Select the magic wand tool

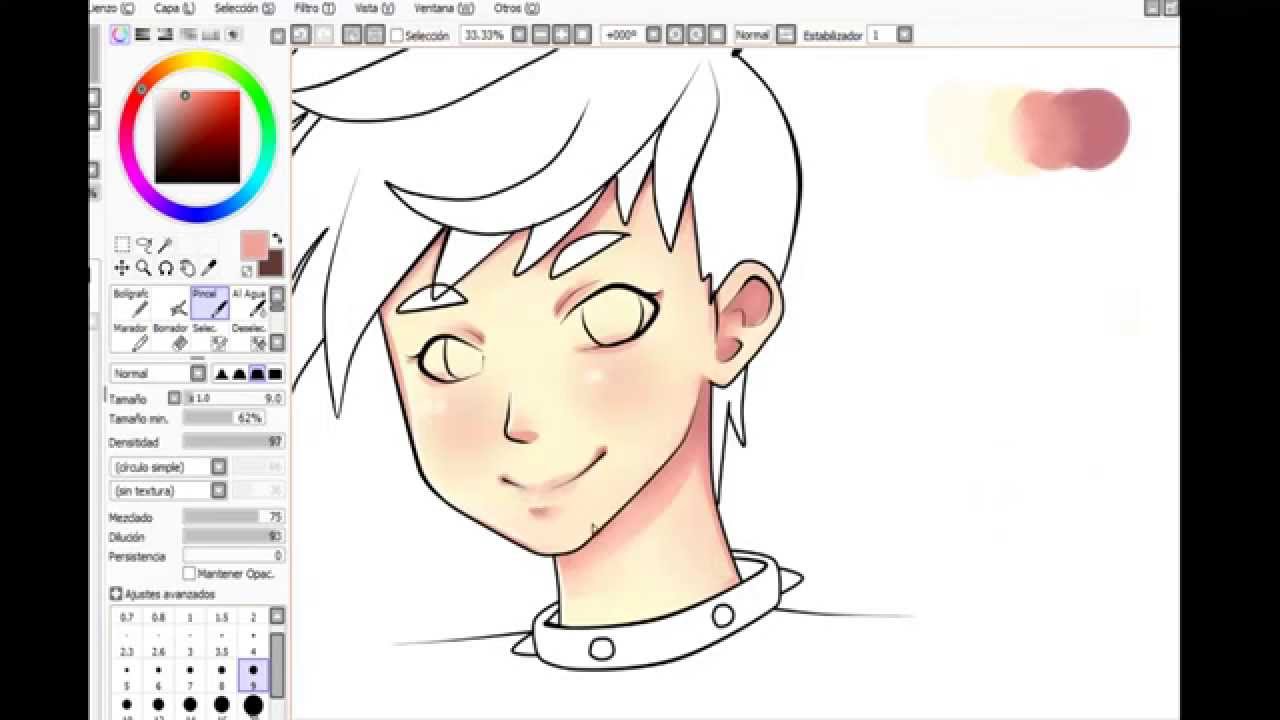click(x=166, y=245)
